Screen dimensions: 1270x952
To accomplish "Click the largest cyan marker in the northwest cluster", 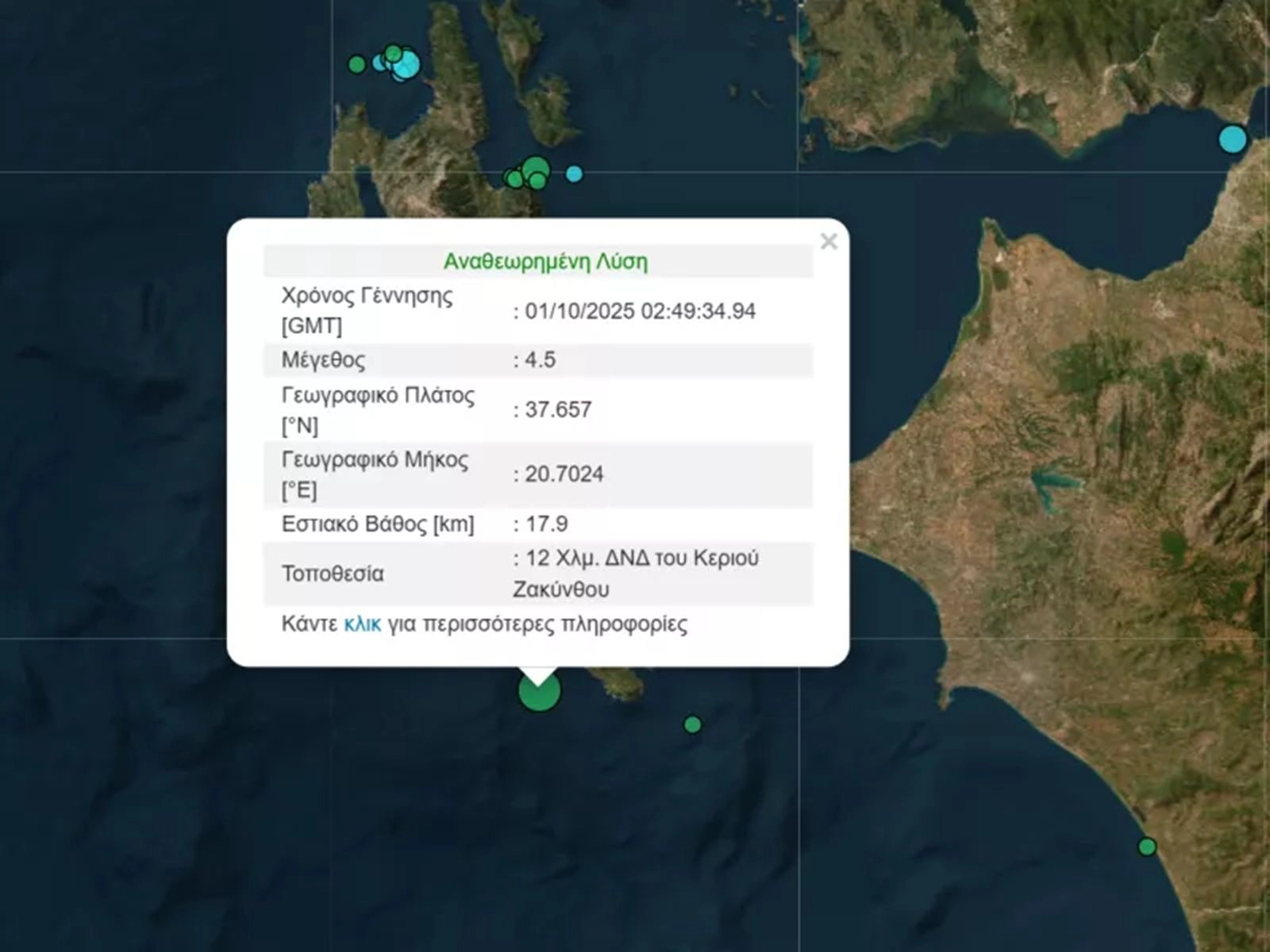I will [x=406, y=65].
